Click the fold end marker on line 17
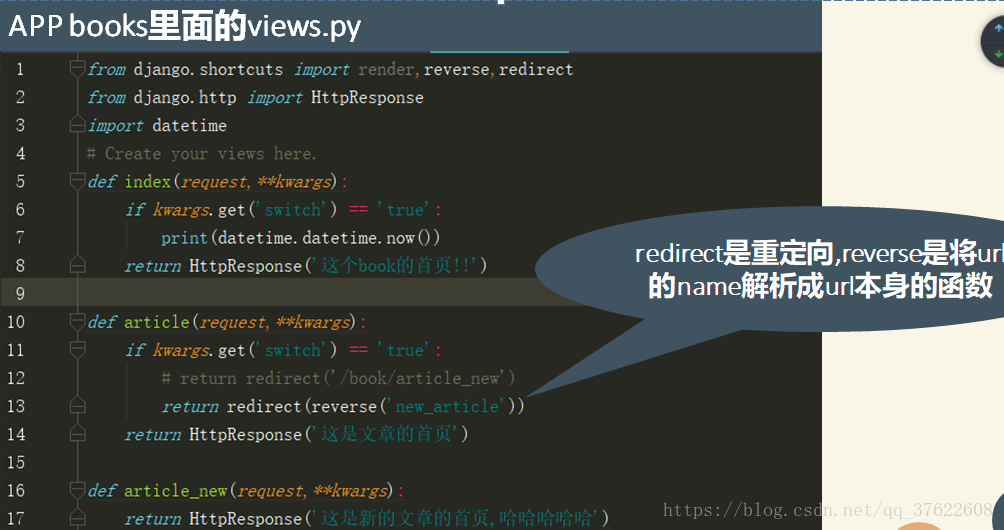The image size is (1004, 530). pyautogui.click(x=77, y=518)
